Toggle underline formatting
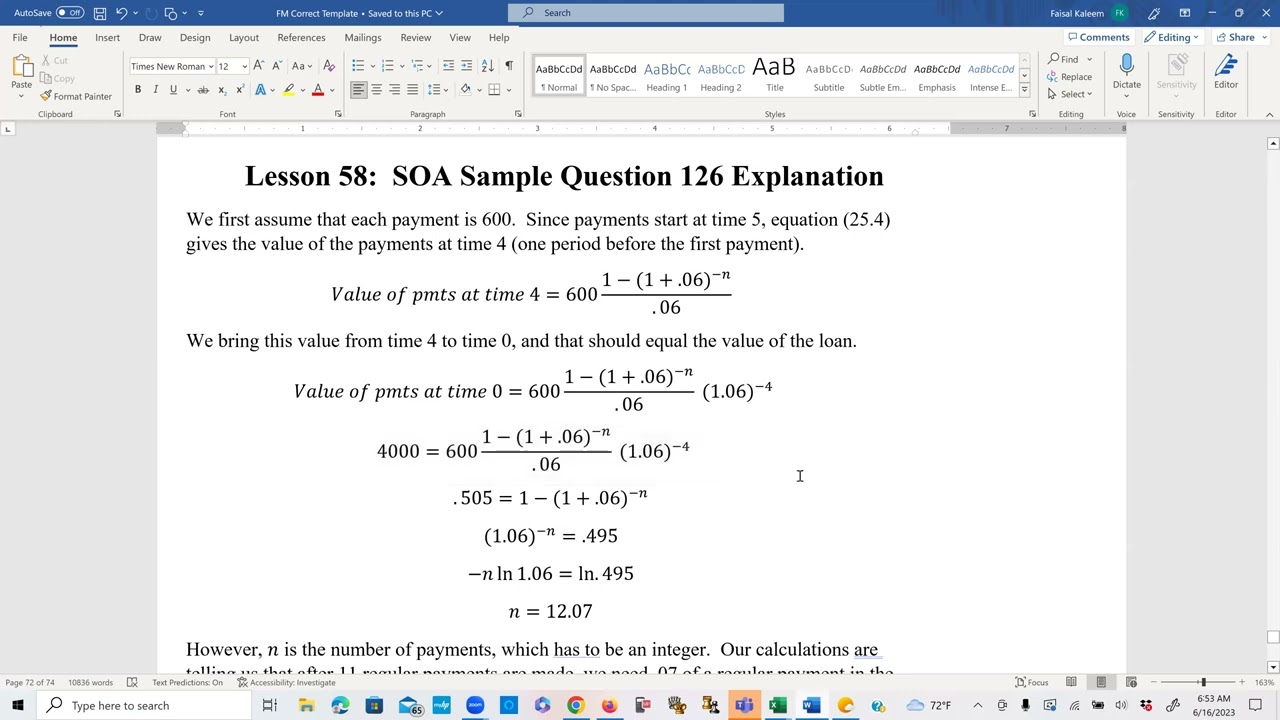Image resolution: width=1280 pixels, height=720 pixels. coord(173,89)
